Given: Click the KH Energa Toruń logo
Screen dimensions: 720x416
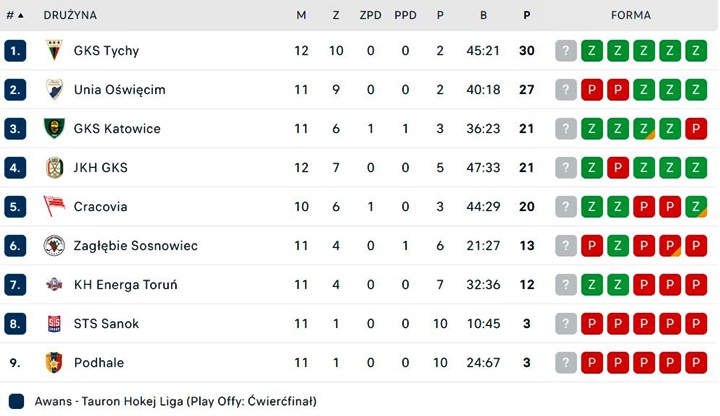Looking at the screenshot, I should click(54, 285).
